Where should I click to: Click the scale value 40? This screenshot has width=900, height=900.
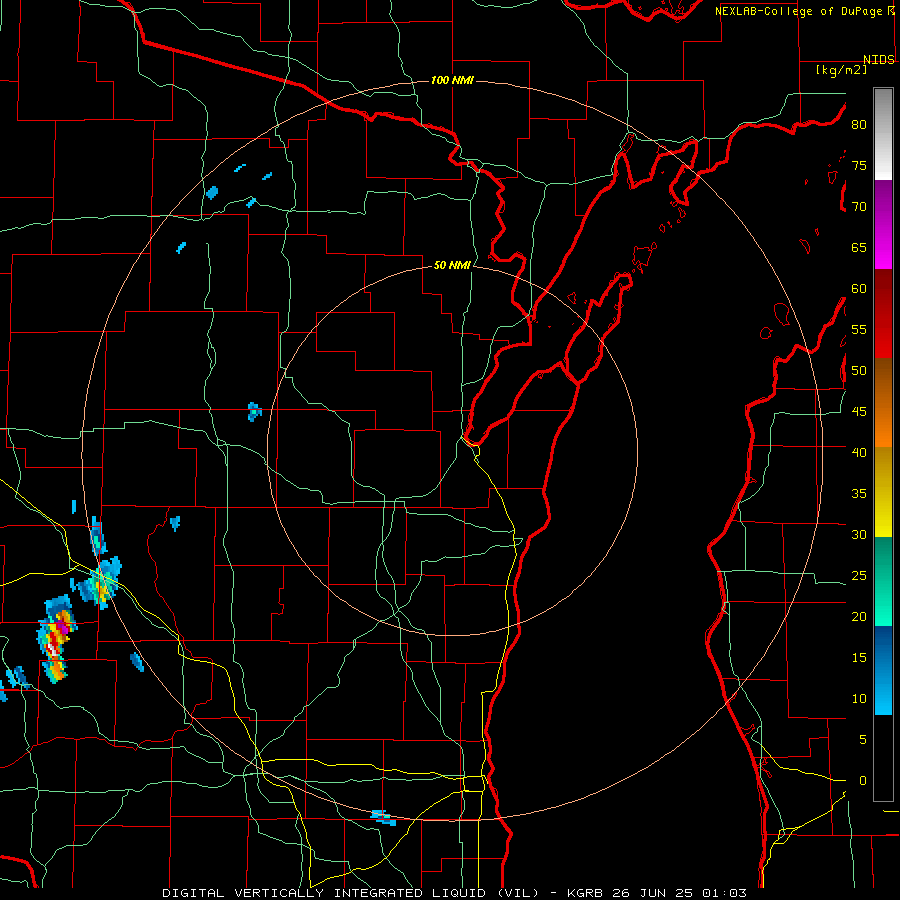pyautogui.click(x=859, y=452)
